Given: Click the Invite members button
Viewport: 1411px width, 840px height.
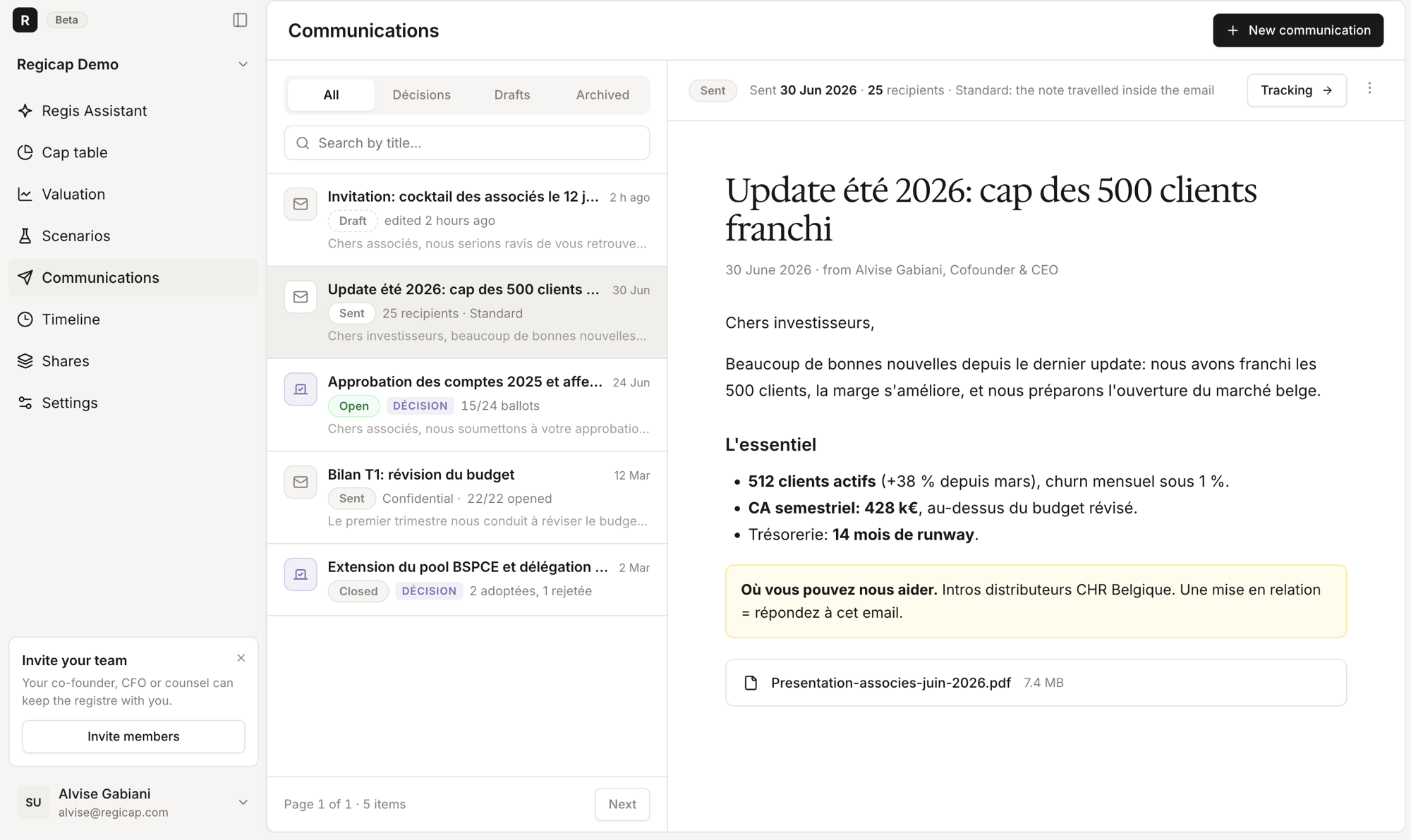Looking at the screenshot, I should pos(133,736).
